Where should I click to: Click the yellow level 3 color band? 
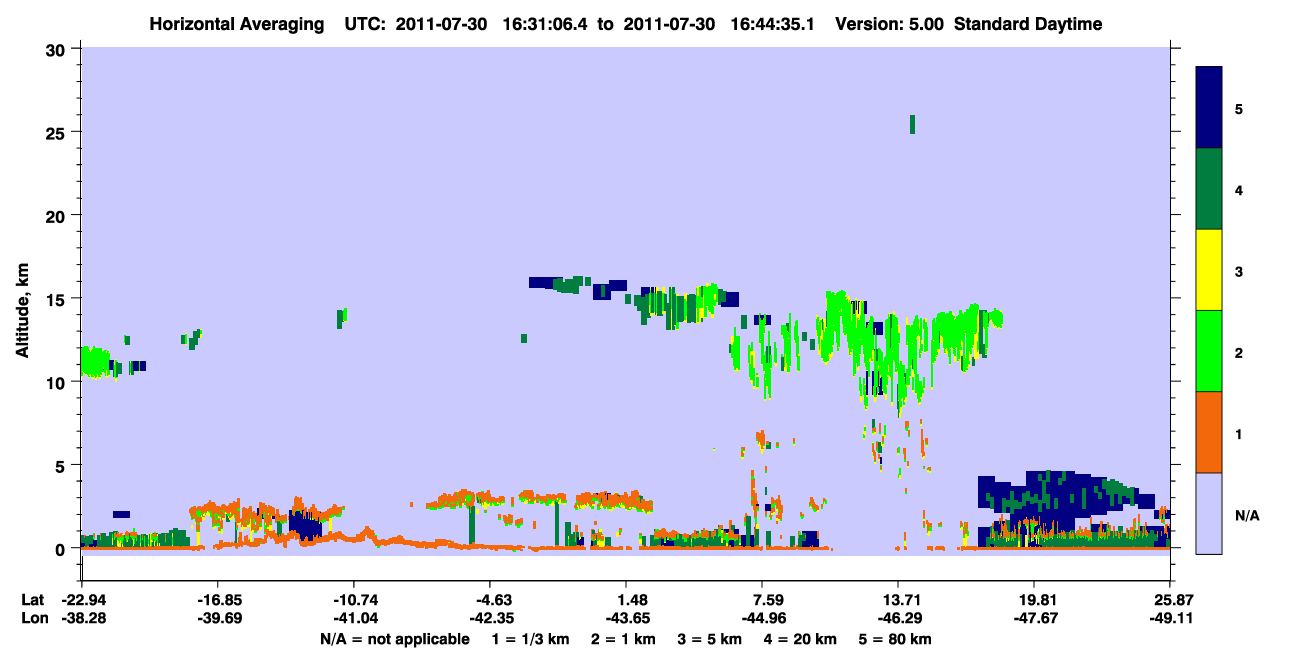[1209, 270]
